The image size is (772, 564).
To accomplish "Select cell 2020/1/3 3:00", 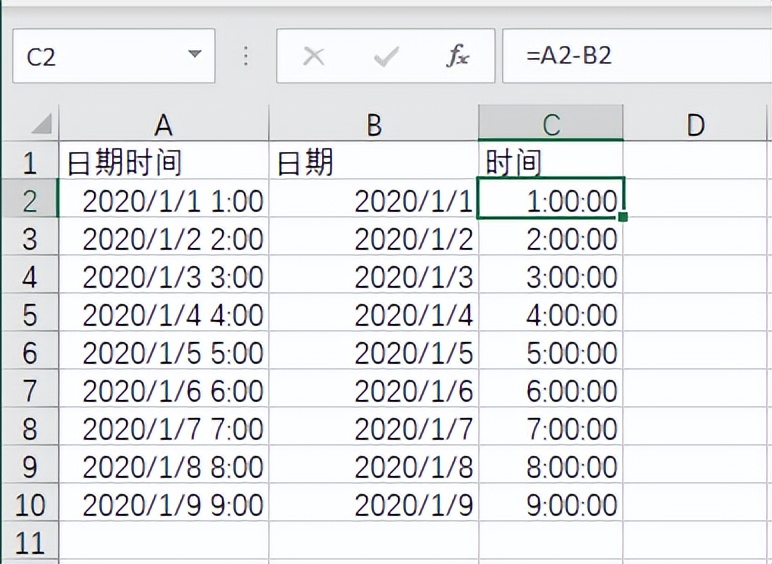I will (164, 274).
